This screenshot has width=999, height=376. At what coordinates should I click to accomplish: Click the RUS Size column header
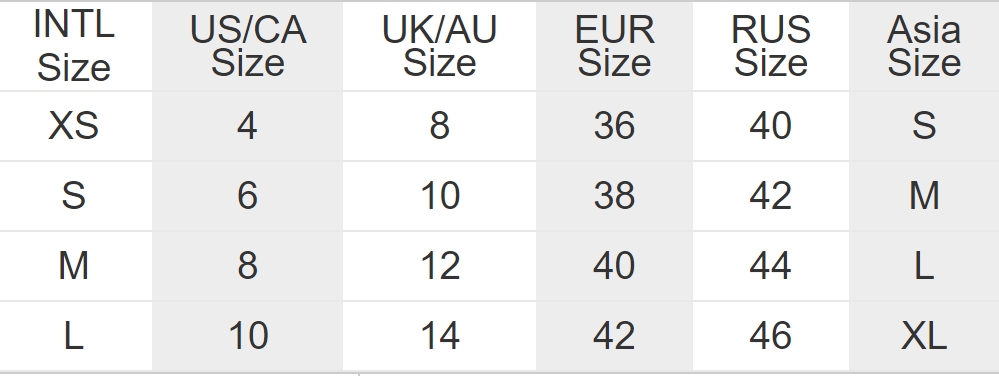pos(771,46)
